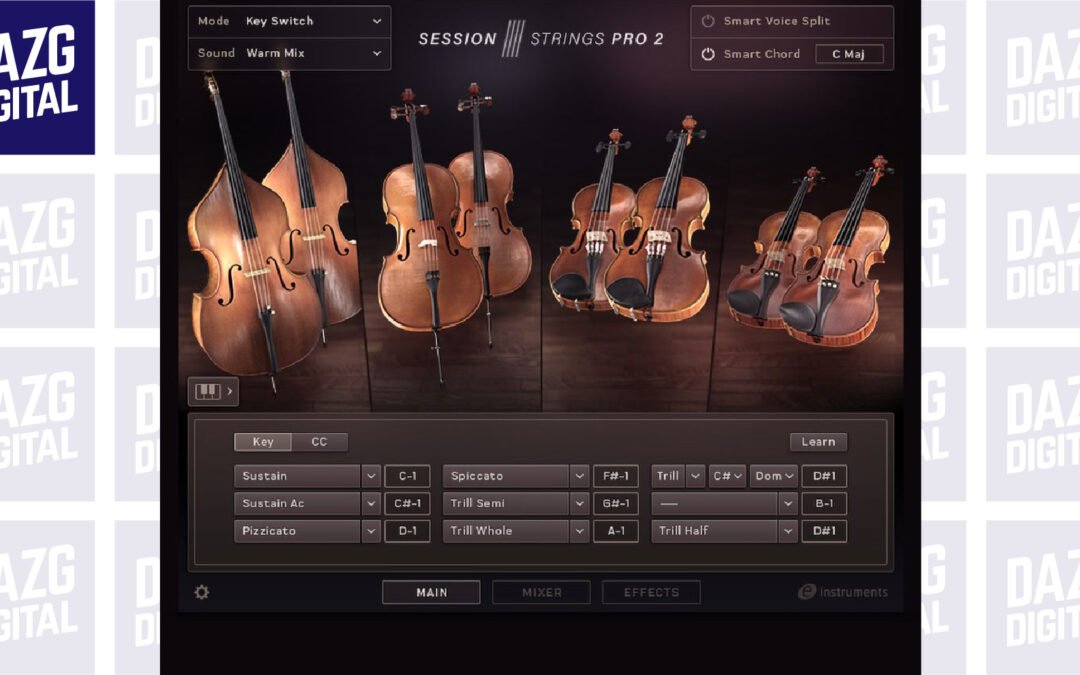Open the settings gear icon
This screenshot has height=675, width=1080.
tap(201, 592)
